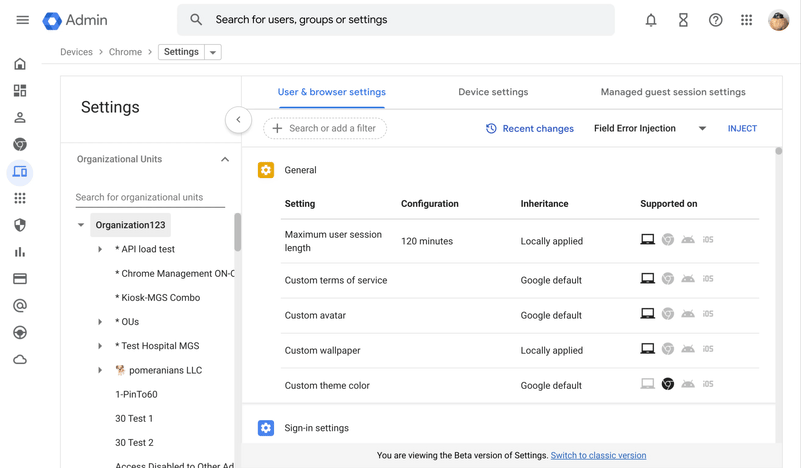Screen dimensions: 801x468
Task: Click the Recent changes history icon
Action: point(491,129)
